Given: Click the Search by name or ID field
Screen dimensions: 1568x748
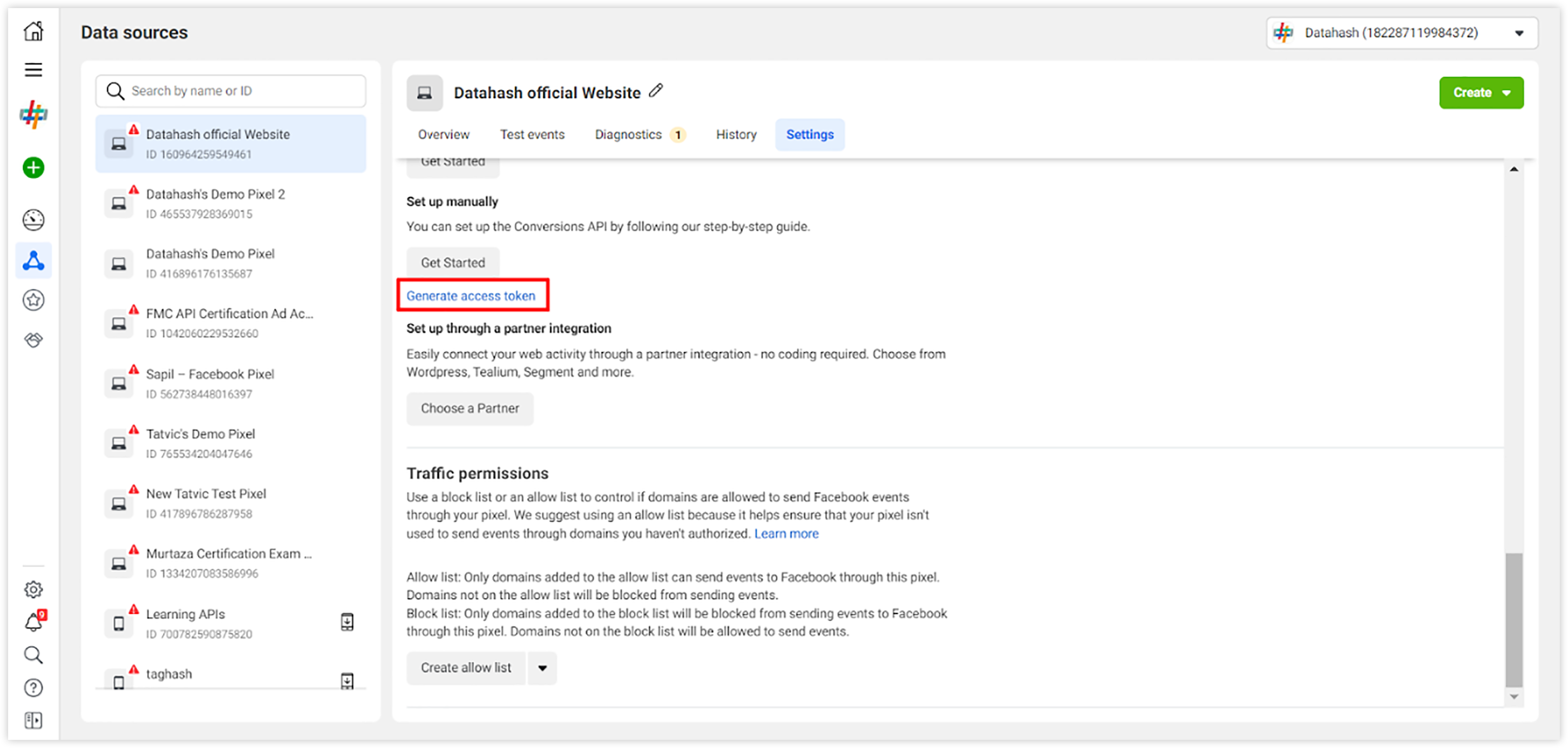Looking at the screenshot, I should coord(230,91).
